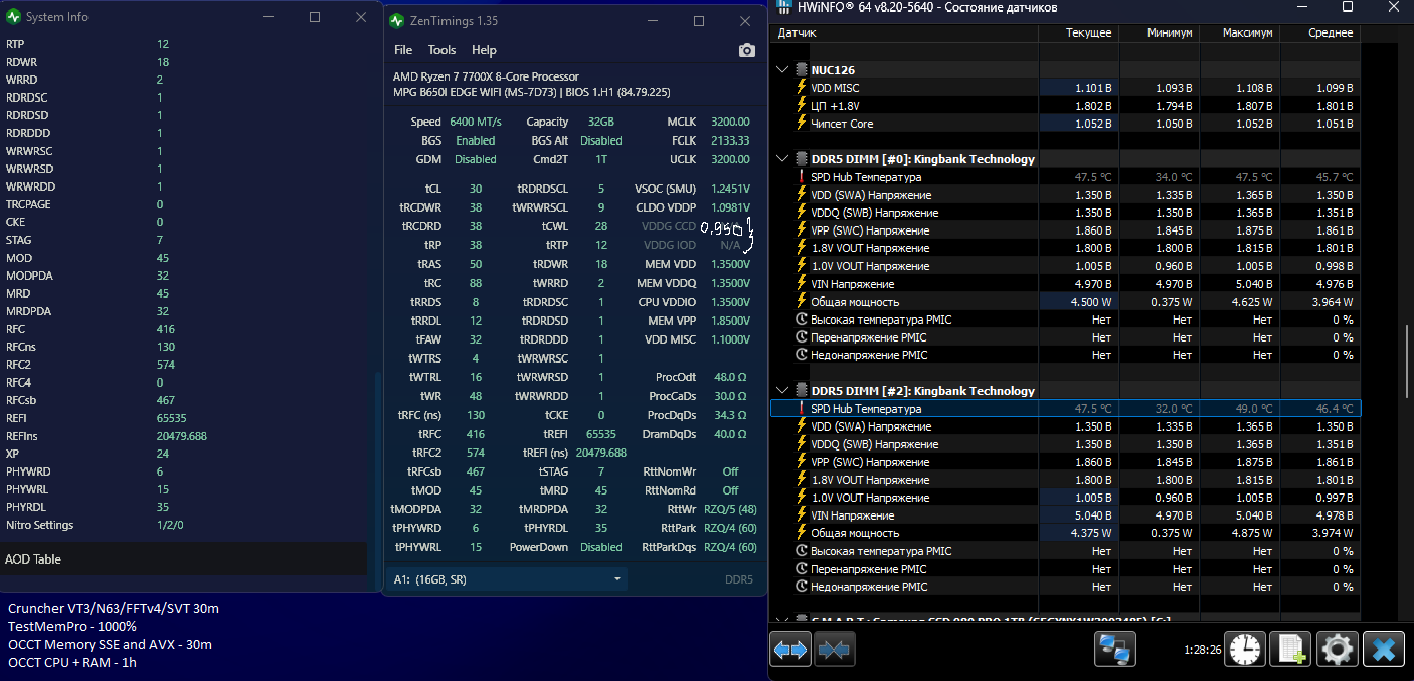Viewport: 1414px width, 681px height.
Task: Select the DIMM #2 SPD Hub Температура row
Action: (1065, 409)
